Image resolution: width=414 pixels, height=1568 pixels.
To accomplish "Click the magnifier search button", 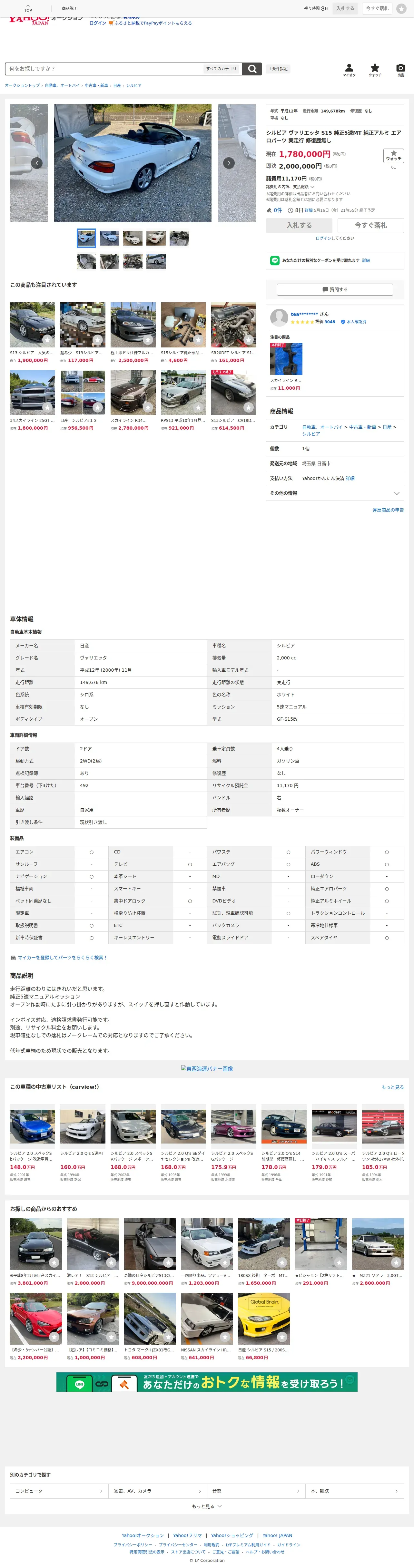I will (x=252, y=69).
